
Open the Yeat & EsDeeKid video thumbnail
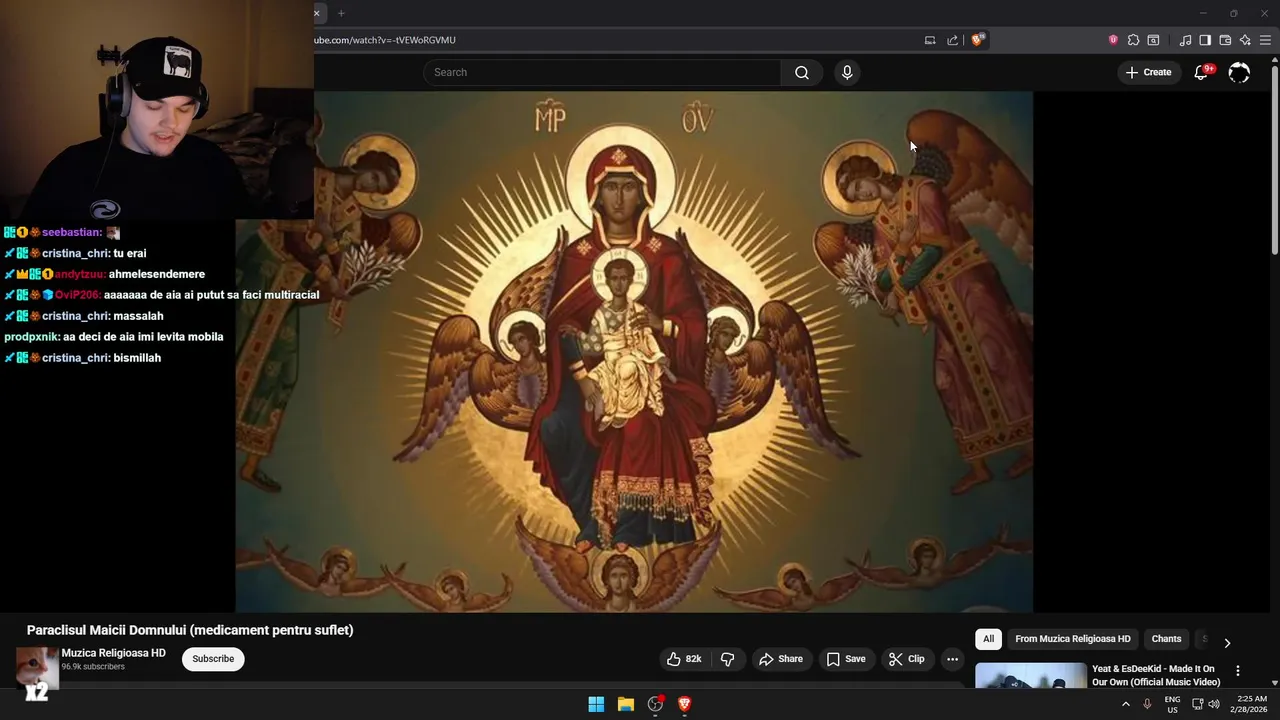coord(1030,676)
